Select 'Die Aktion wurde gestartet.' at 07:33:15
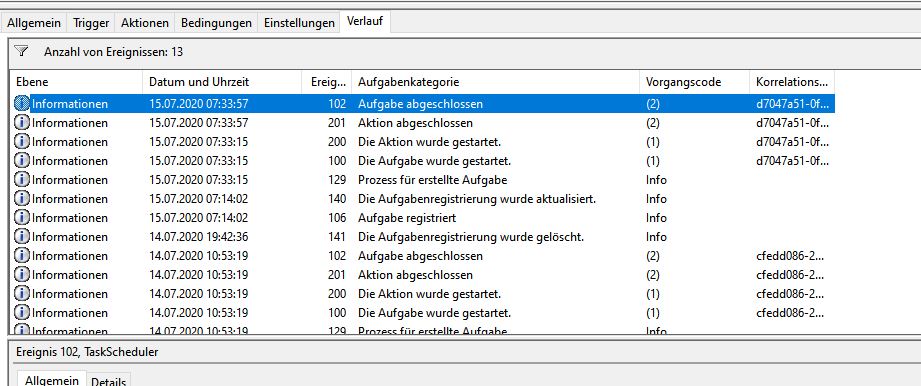The image size is (921, 386). click(429, 142)
